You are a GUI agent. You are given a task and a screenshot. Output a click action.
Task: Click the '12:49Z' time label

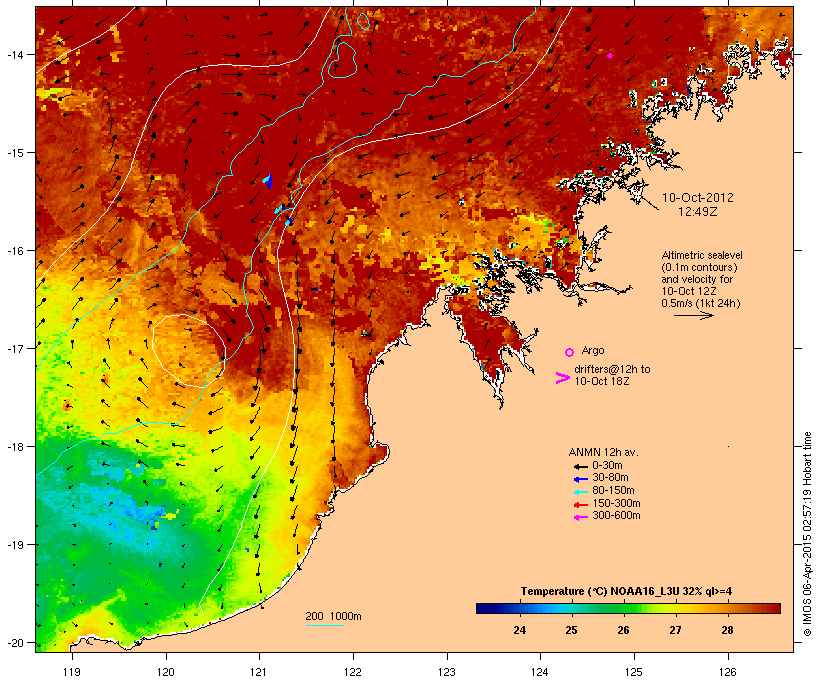coord(698,212)
